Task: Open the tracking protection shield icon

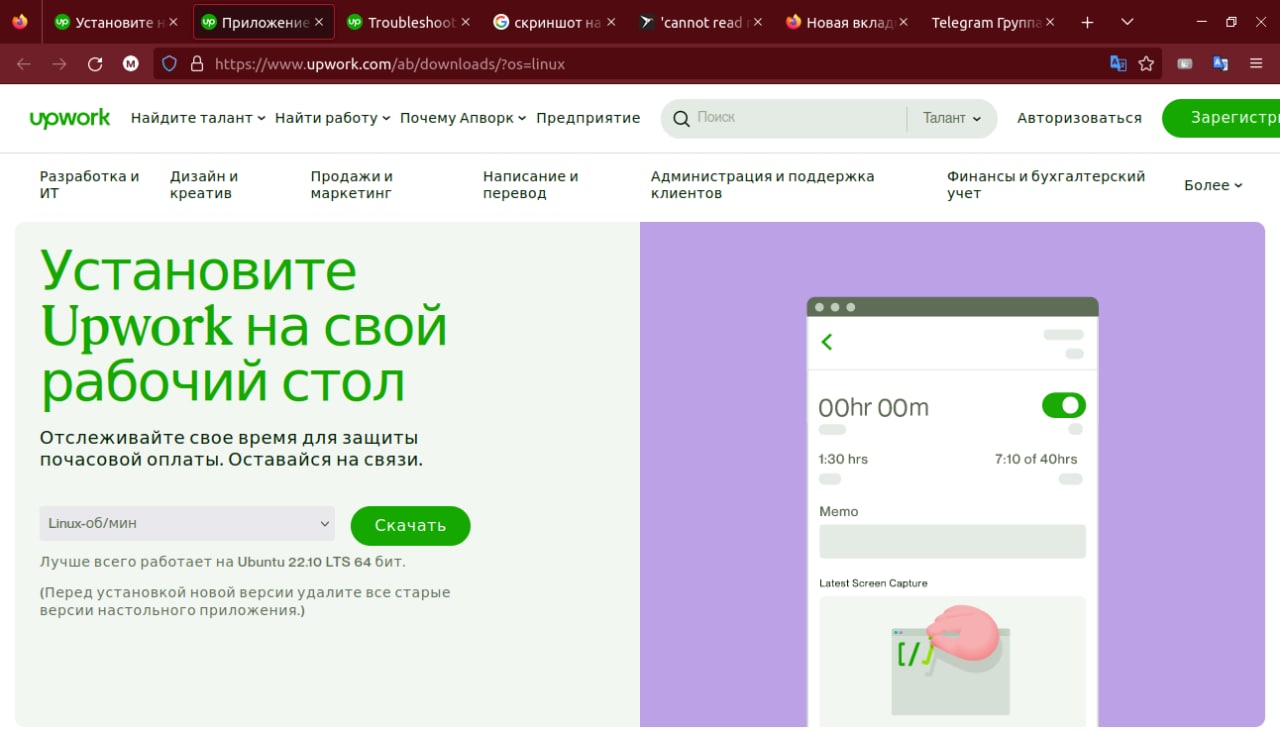Action: 170,64
